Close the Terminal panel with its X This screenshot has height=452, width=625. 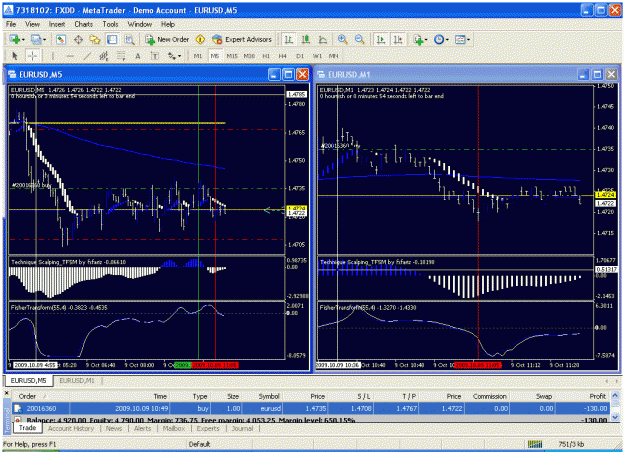[x=7, y=393]
